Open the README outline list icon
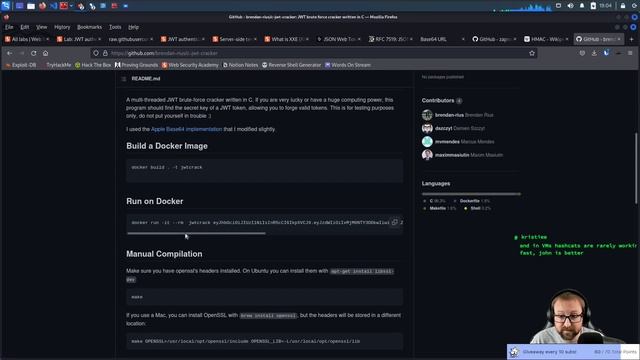The width and height of the screenshot is (640, 360). tap(124, 78)
